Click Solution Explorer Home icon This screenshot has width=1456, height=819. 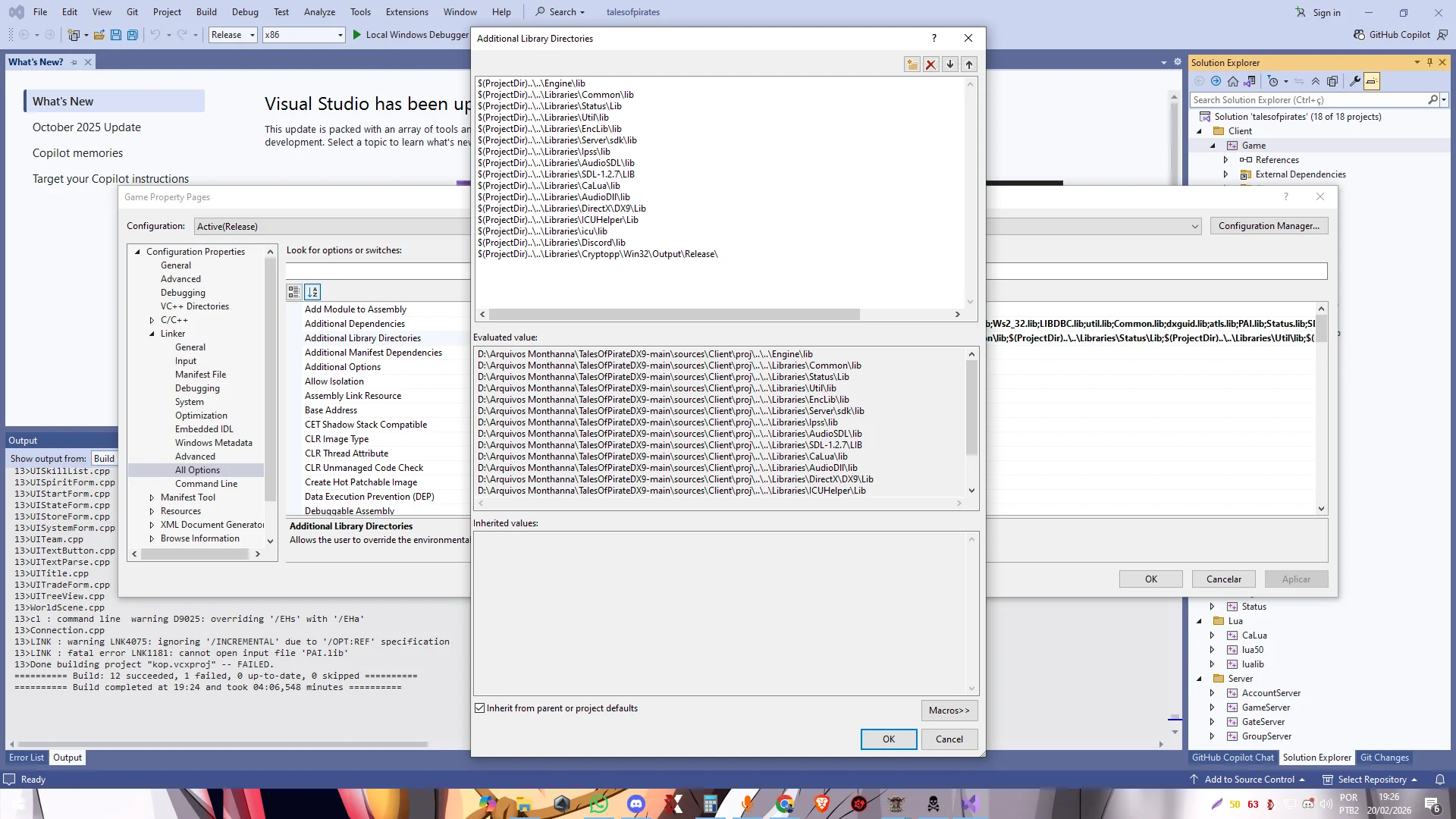click(x=1233, y=81)
